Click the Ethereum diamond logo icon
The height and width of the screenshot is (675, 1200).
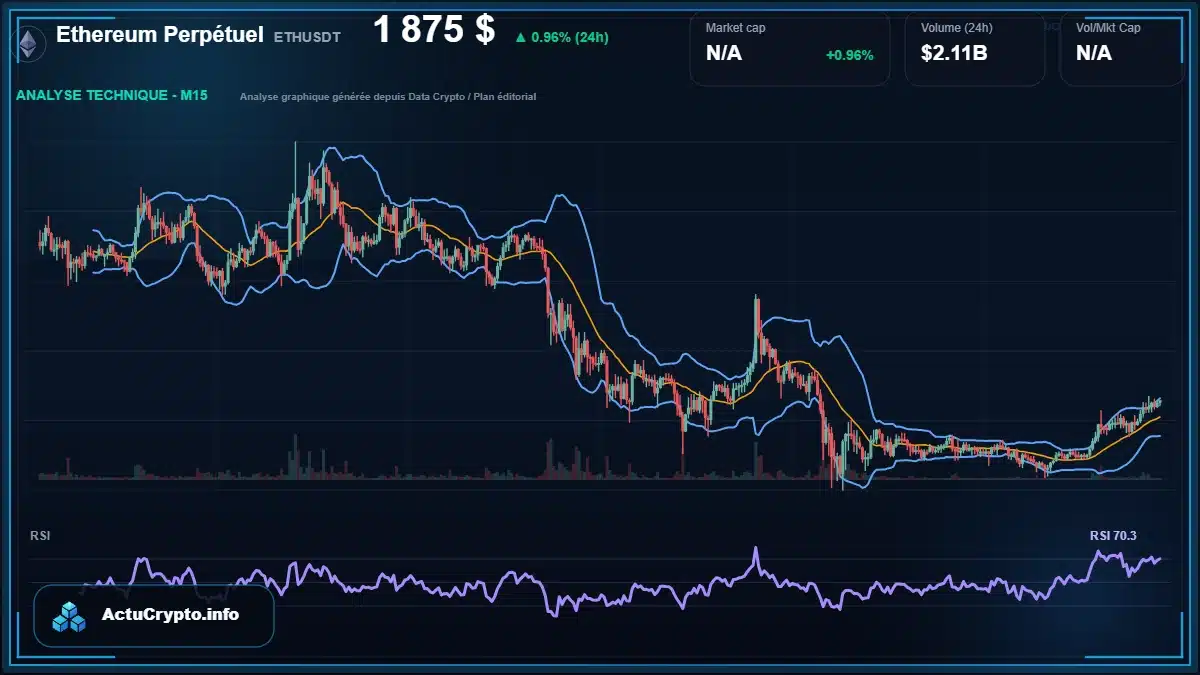tap(30, 42)
